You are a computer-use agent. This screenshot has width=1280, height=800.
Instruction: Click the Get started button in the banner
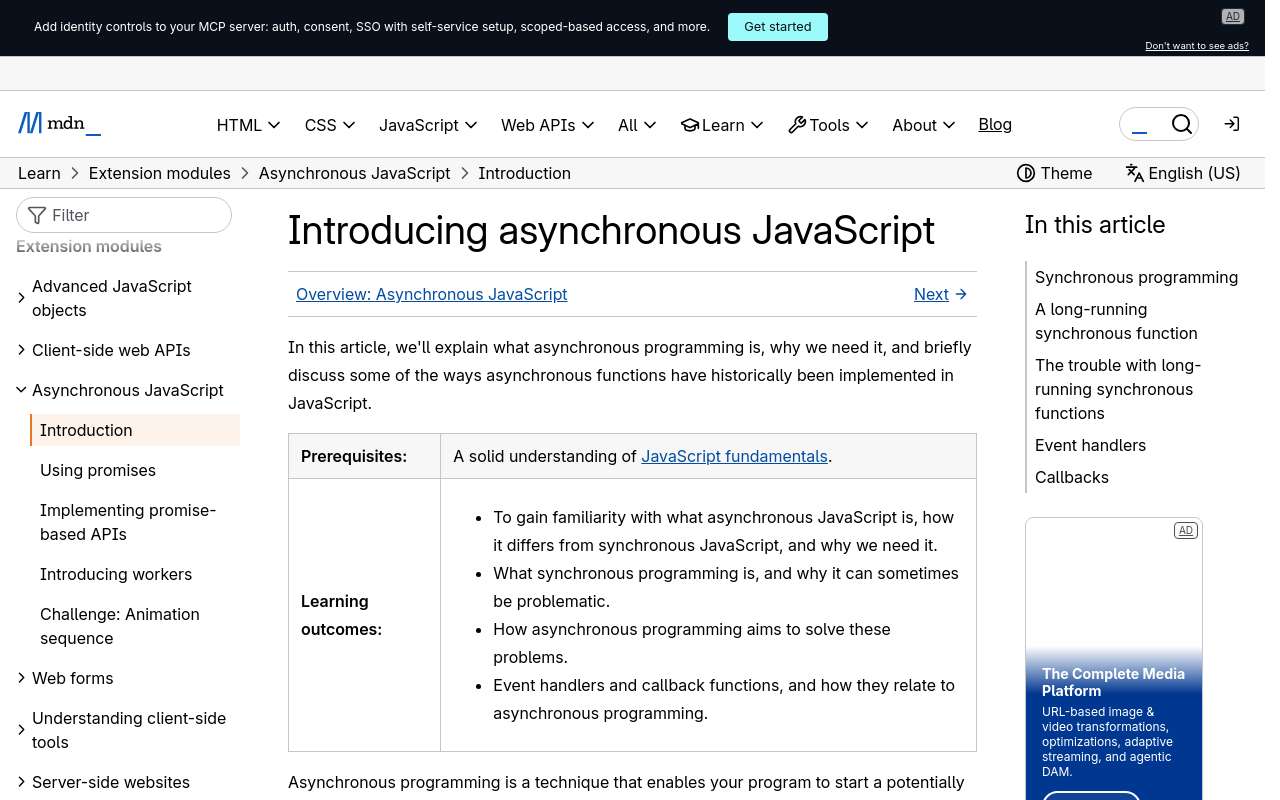(778, 27)
